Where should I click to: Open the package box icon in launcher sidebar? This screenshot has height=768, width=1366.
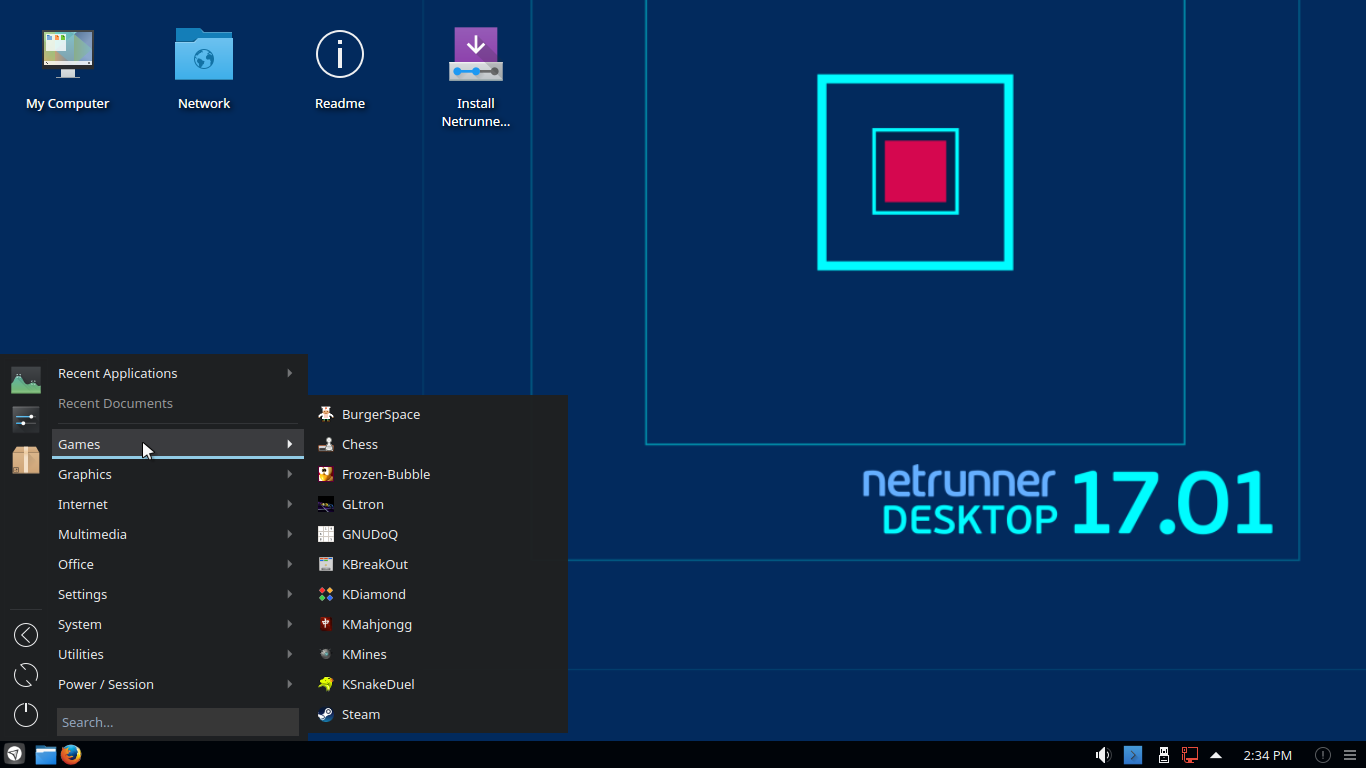[x=25, y=461]
